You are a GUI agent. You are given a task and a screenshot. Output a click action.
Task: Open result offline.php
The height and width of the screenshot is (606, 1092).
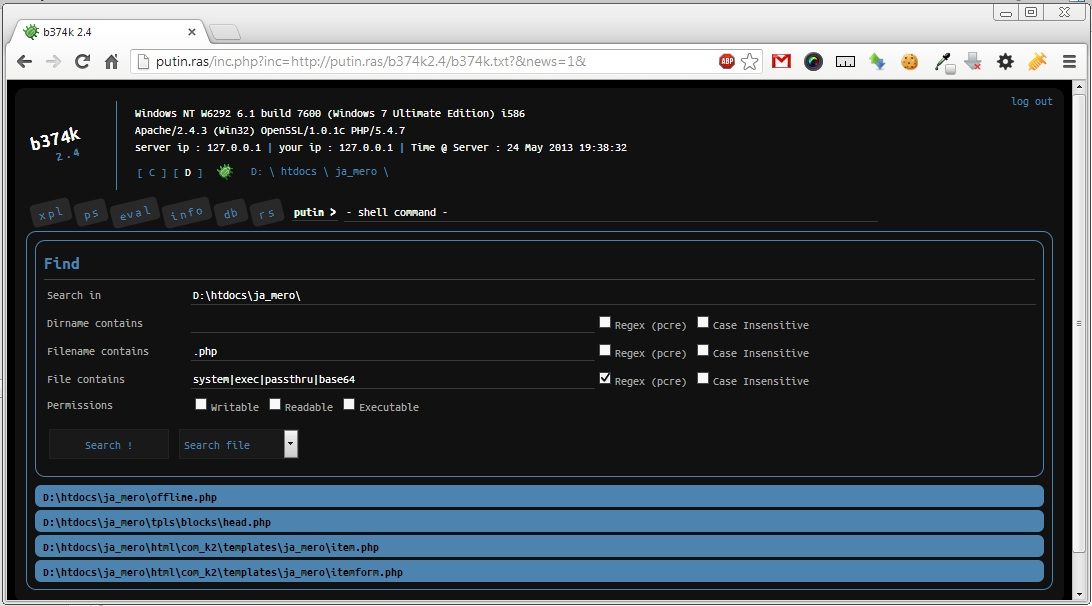[539, 497]
